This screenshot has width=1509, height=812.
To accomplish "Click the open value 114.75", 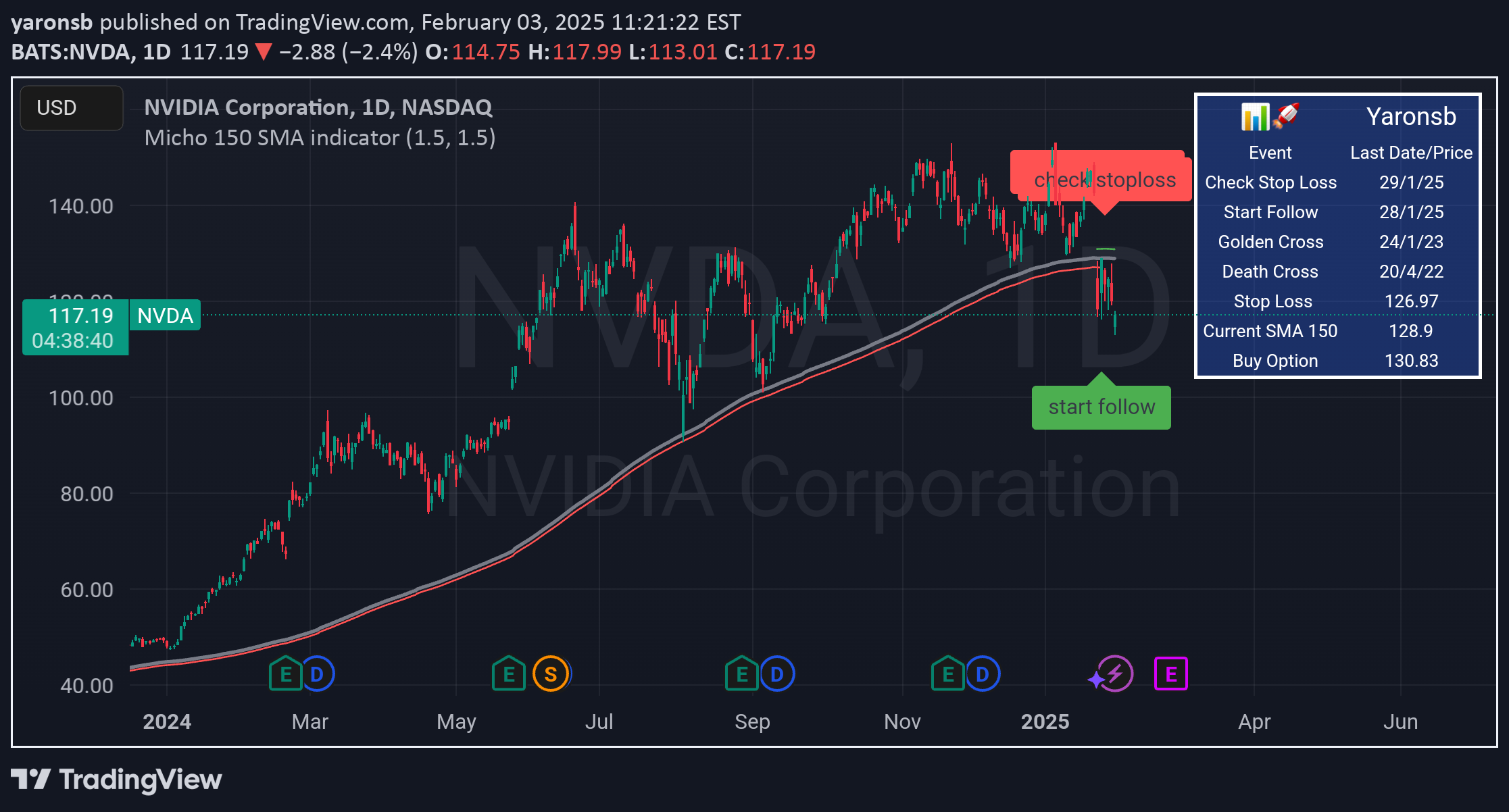I will 485,52.
